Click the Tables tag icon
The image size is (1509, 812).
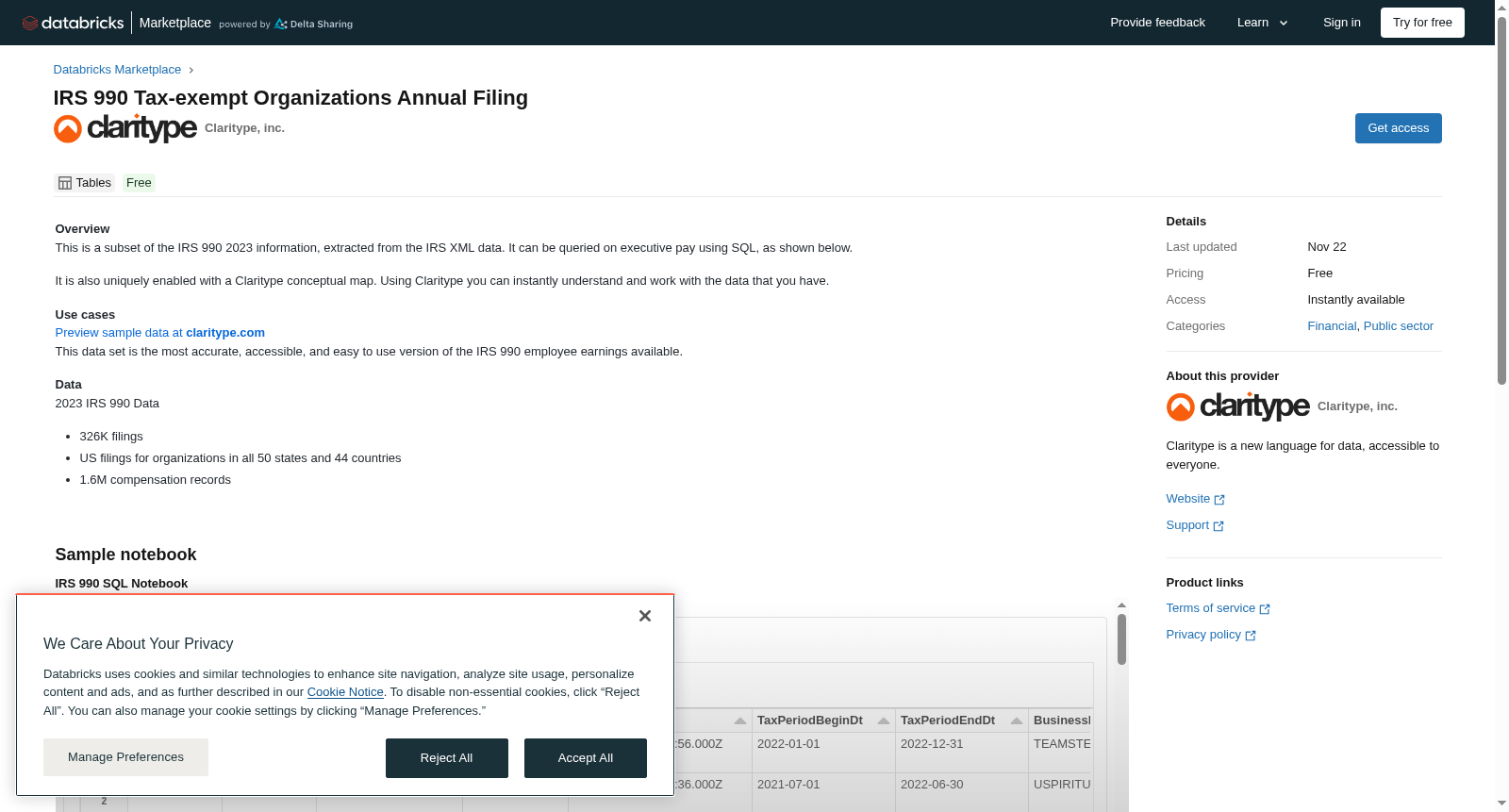(x=65, y=183)
